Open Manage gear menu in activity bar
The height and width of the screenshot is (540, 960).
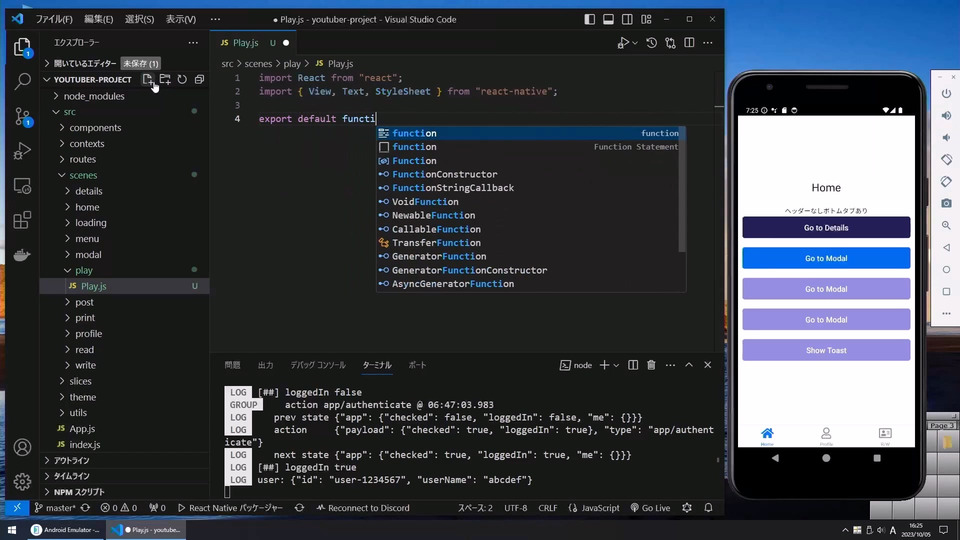tap(22, 482)
